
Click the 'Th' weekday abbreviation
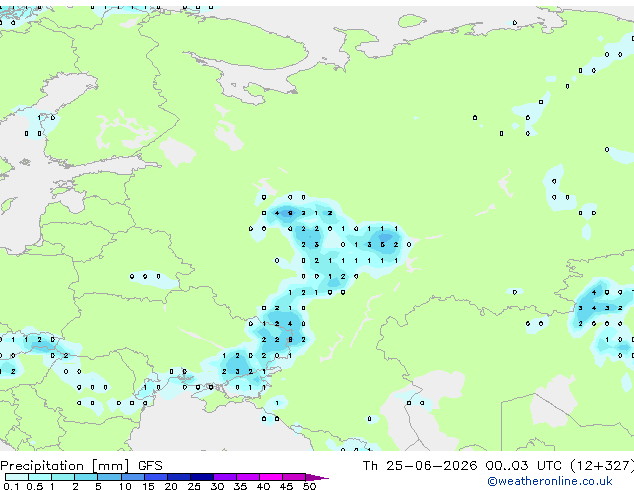pyautogui.click(x=370, y=466)
